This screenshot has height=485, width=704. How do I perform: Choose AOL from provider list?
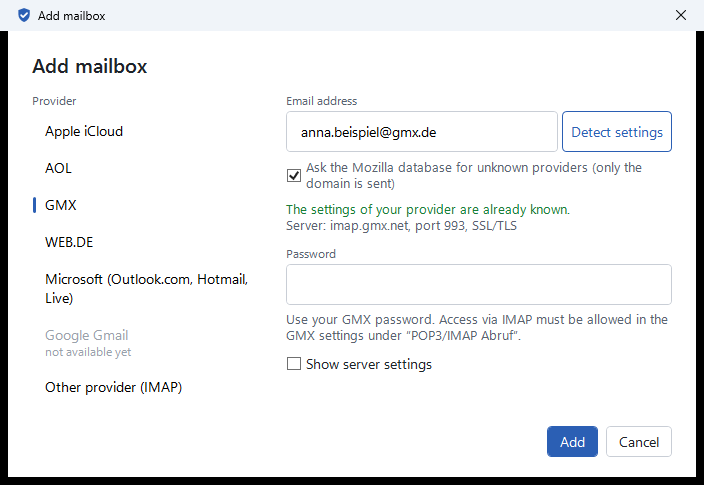[x=58, y=168]
